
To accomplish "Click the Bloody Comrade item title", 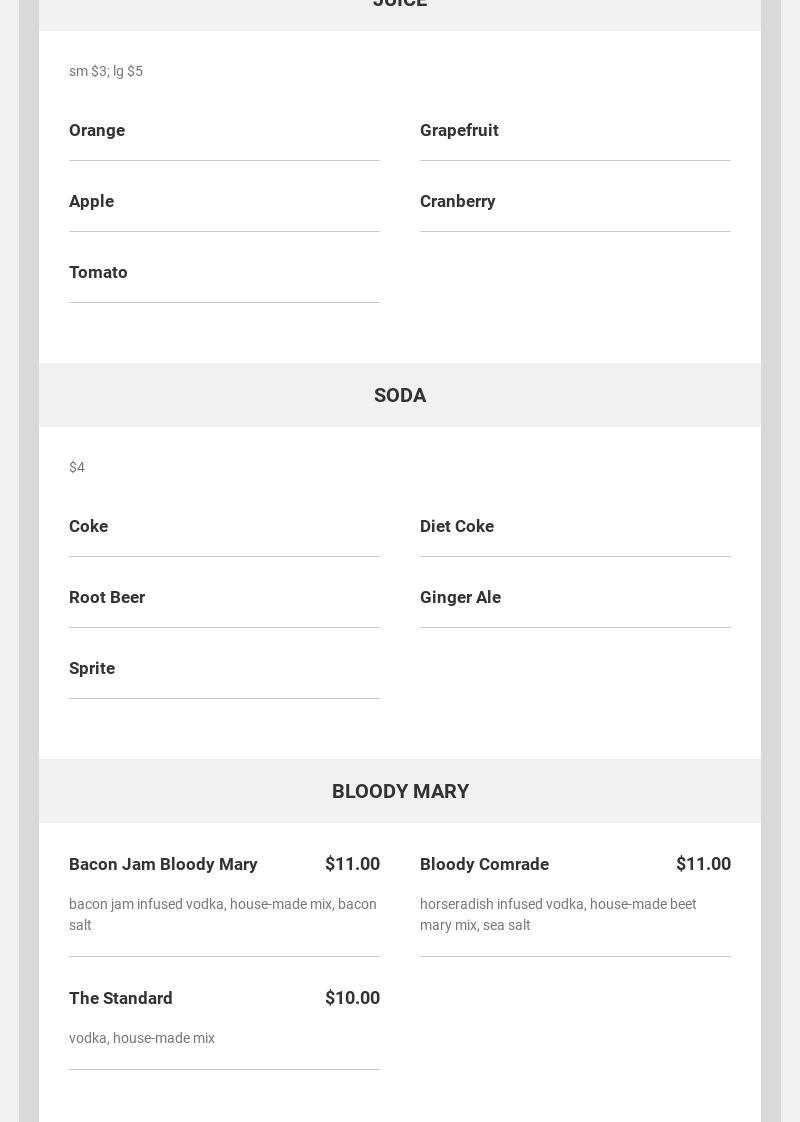I will click(x=484, y=864).
